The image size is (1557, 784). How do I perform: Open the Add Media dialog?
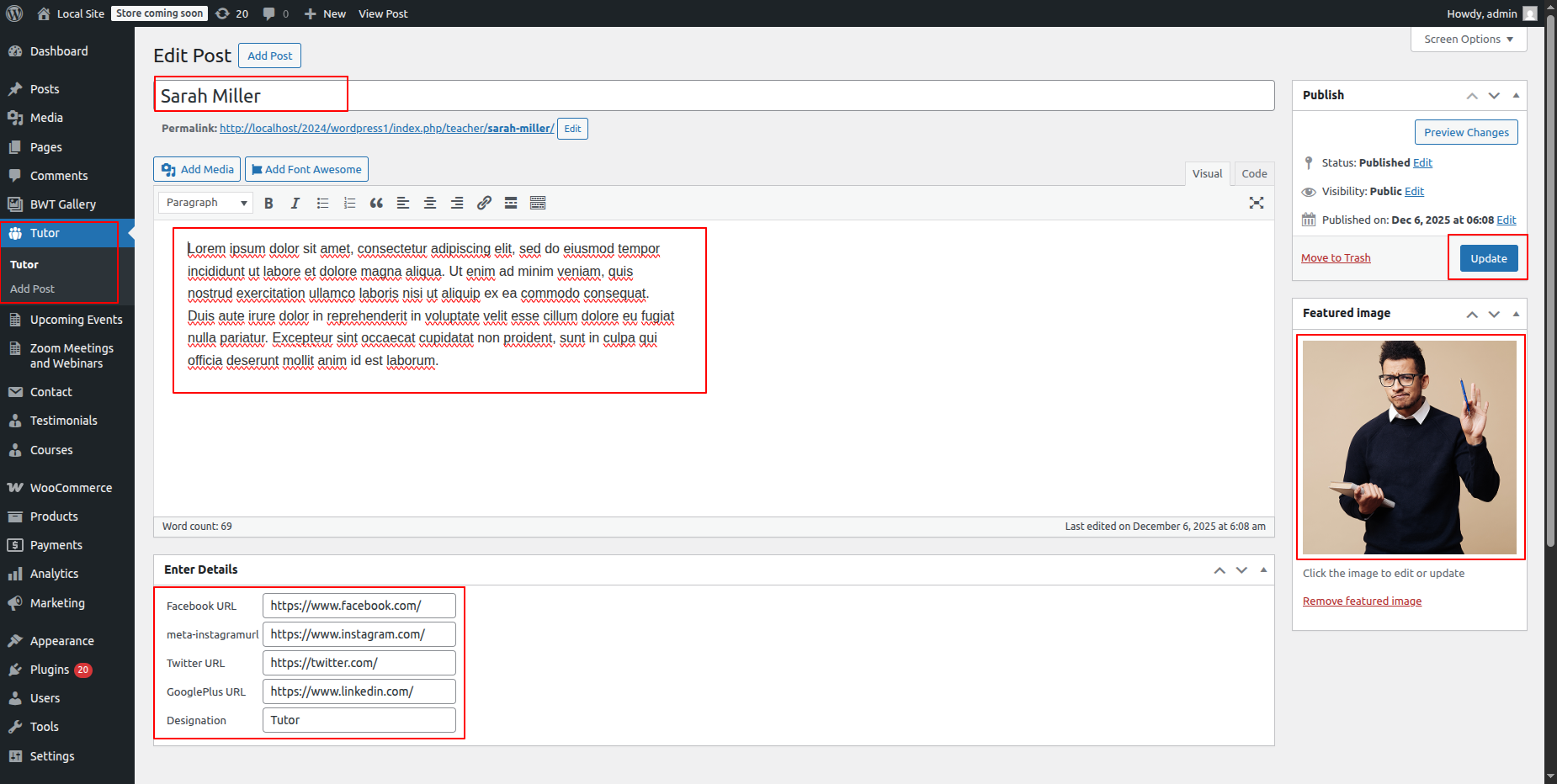coord(198,169)
